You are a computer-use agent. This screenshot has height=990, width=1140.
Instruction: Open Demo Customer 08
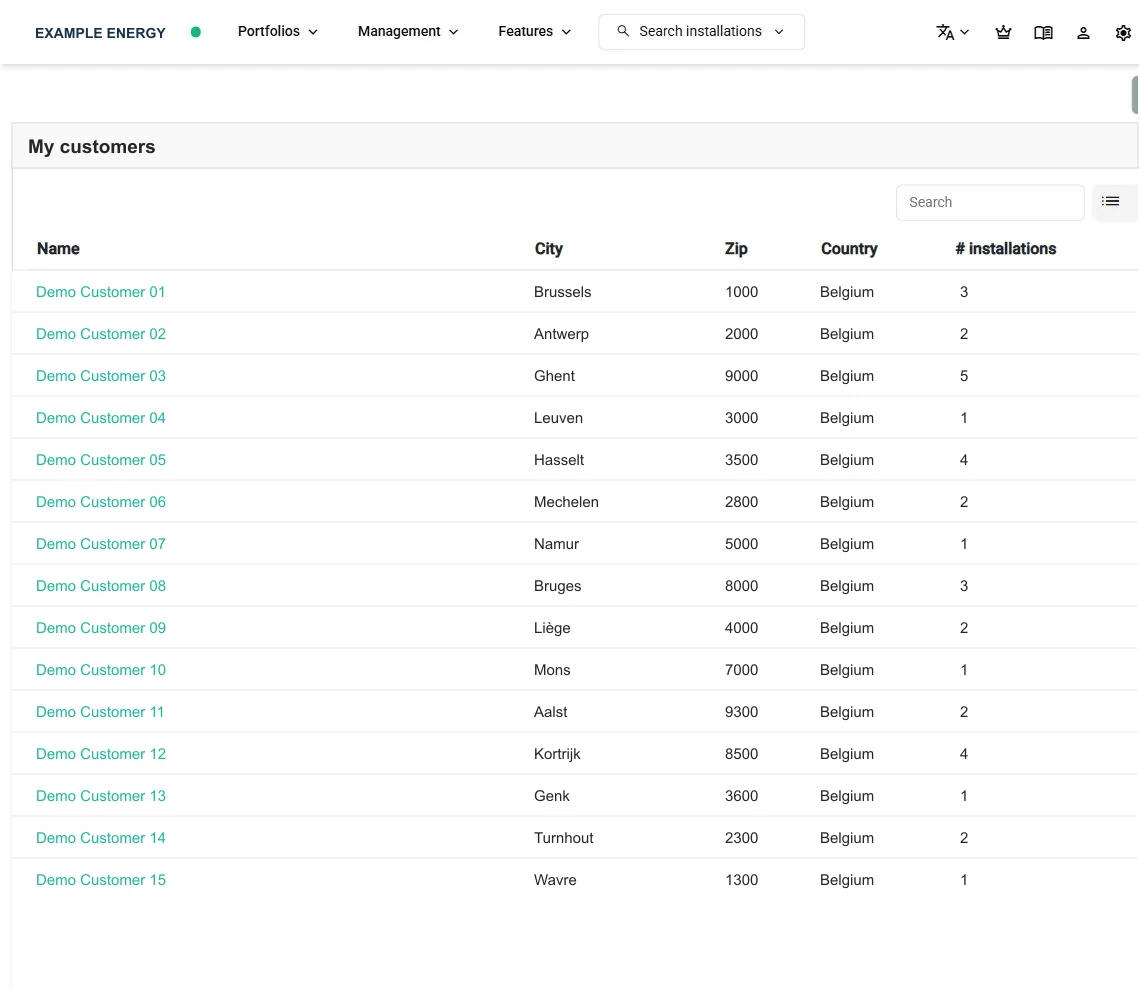point(101,586)
